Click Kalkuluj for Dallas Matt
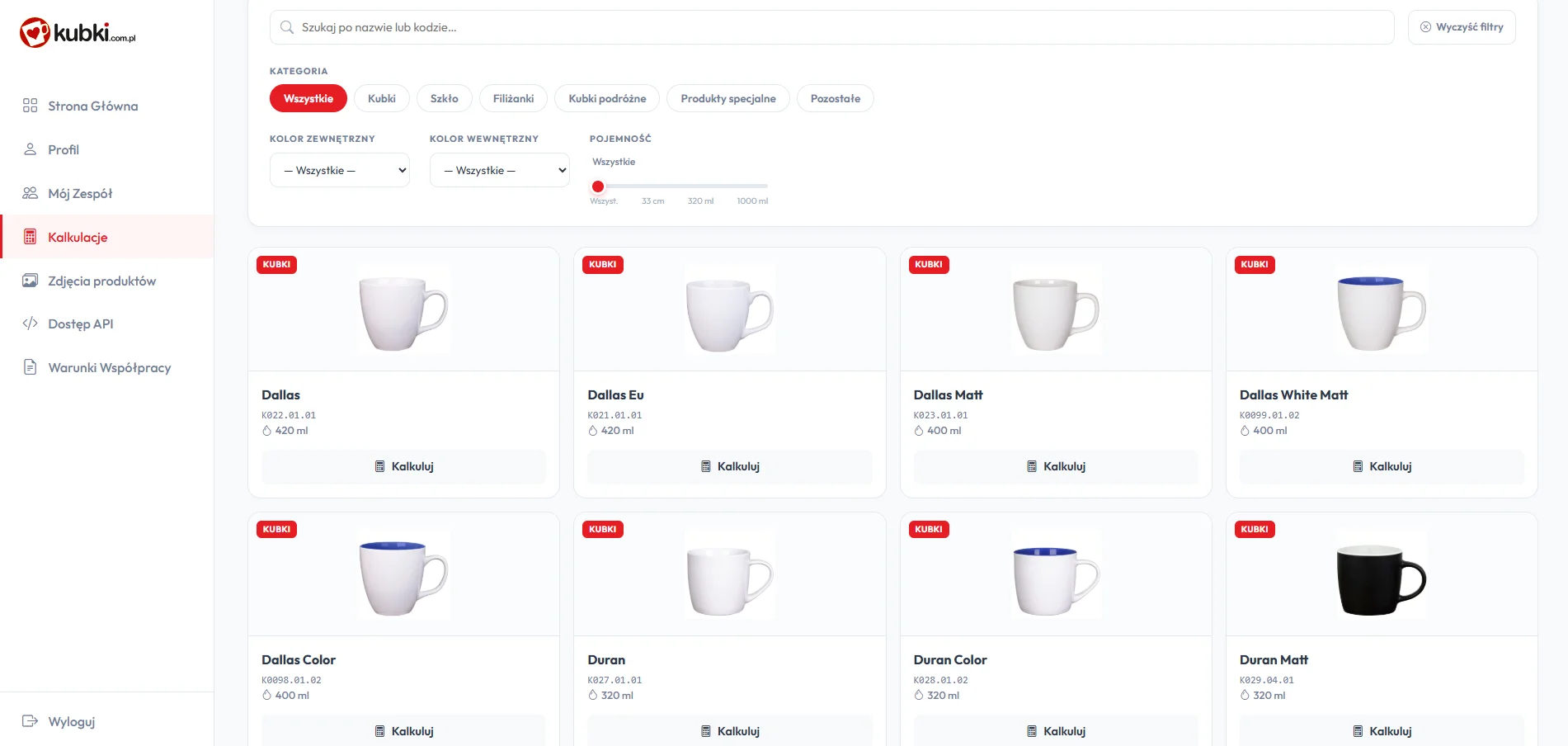 tap(1056, 466)
